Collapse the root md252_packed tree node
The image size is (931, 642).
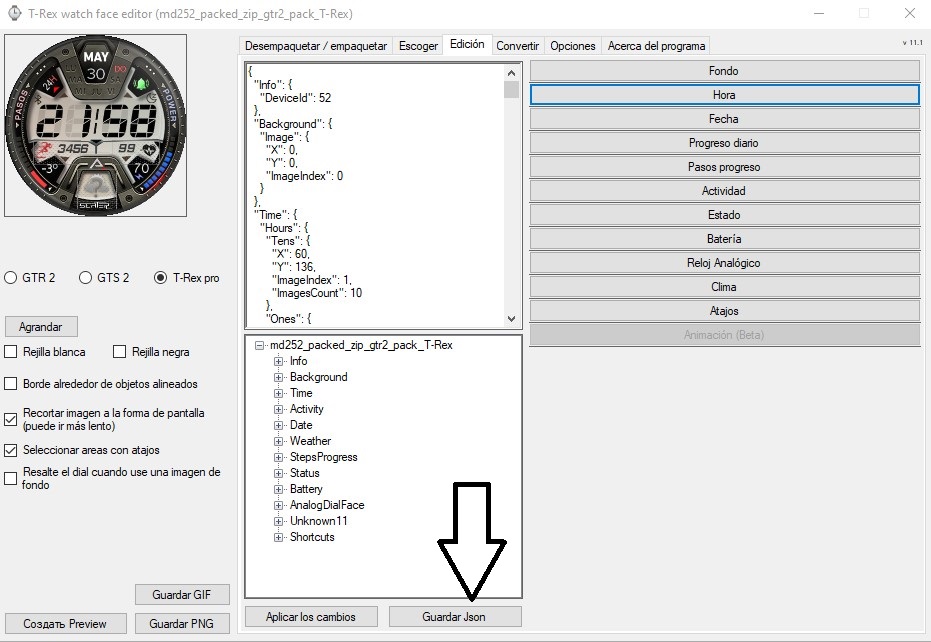point(260,345)
